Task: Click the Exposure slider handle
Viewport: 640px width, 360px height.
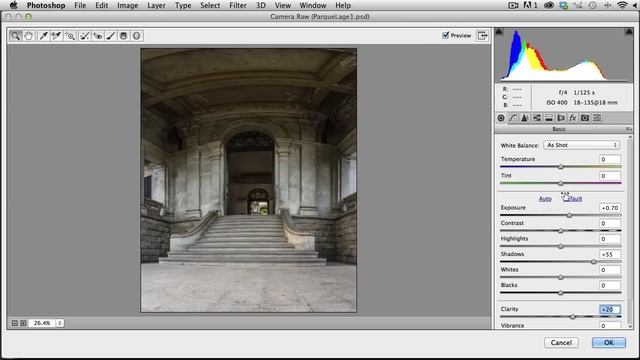Action: pyautogui.click(x=569, y=215)
